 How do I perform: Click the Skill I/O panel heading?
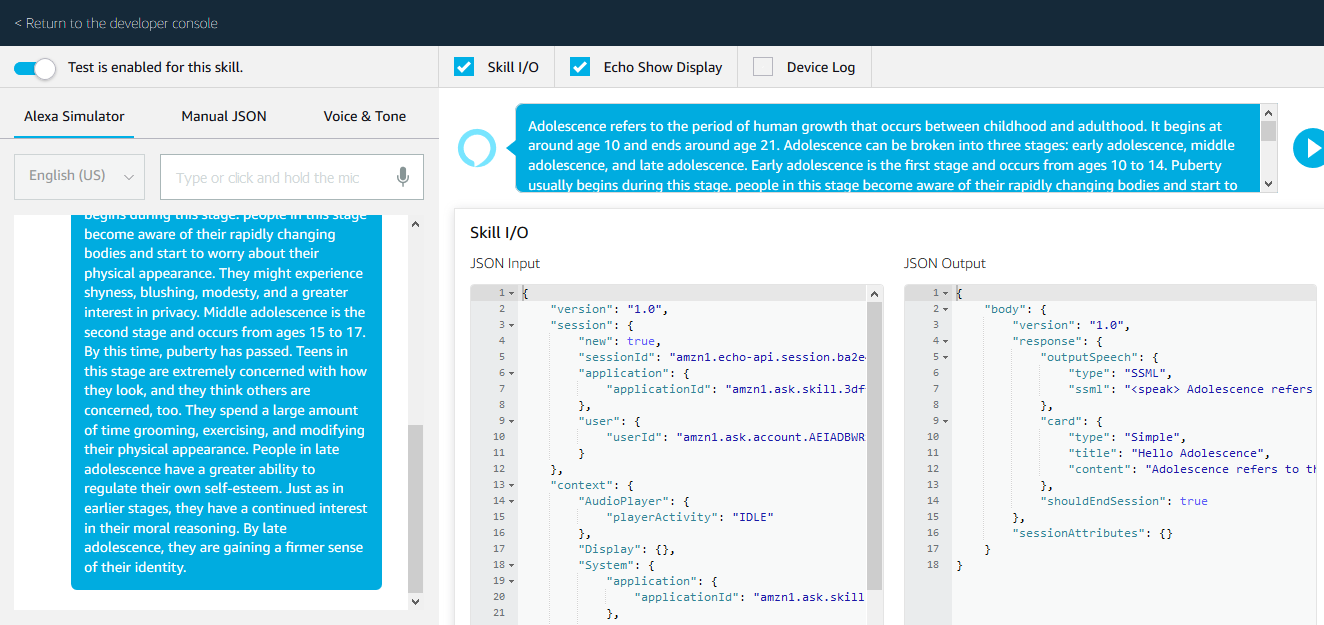[x=499, y=233]
